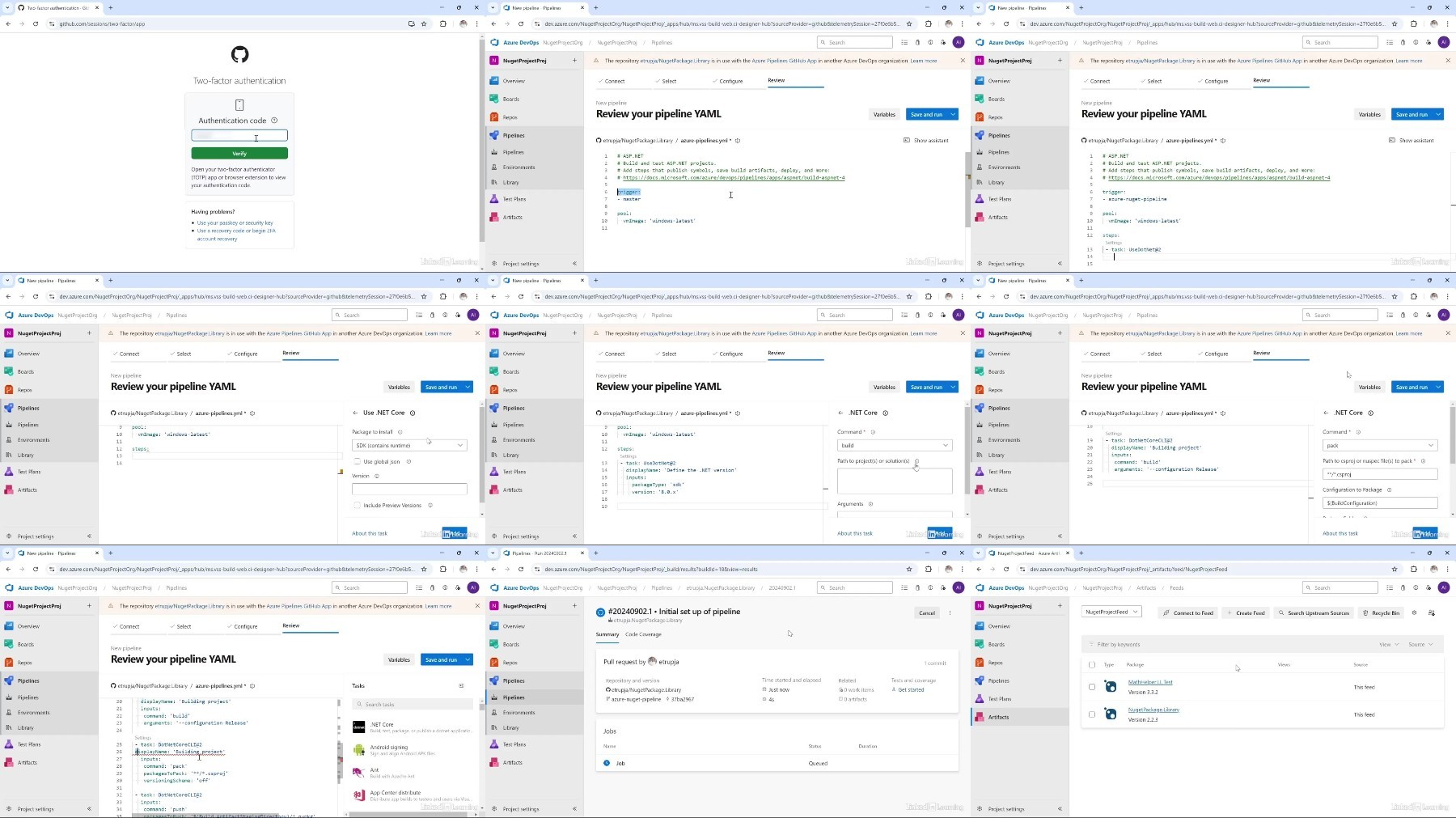This screenshot has width=1456, height=818.
Task: Open the 'Use your passkey or security key' link
Action: point(235,223)
